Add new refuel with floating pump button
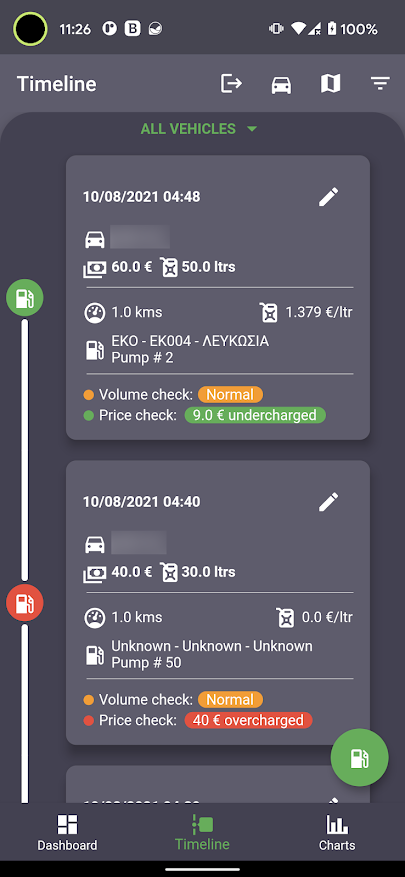 pos(359,758)
